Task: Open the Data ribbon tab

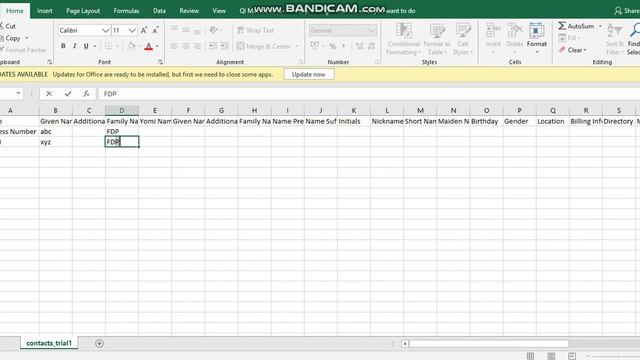Action: tap(159, 11)
